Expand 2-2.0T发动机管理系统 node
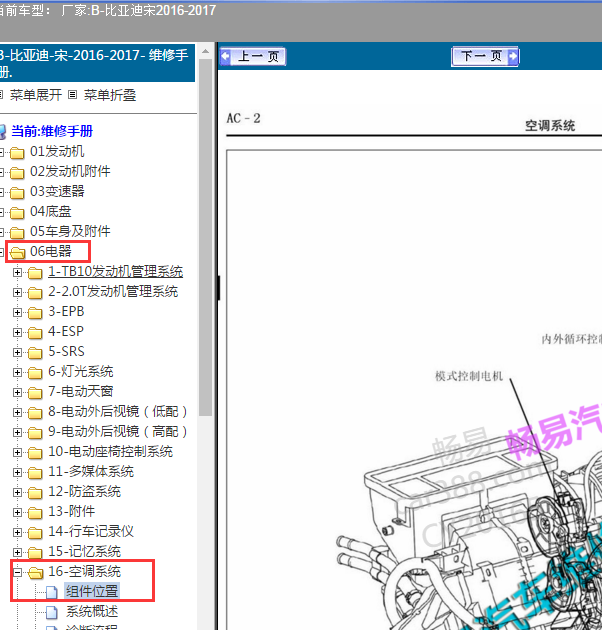The image size is (602, 630). (x=17, y=292)
